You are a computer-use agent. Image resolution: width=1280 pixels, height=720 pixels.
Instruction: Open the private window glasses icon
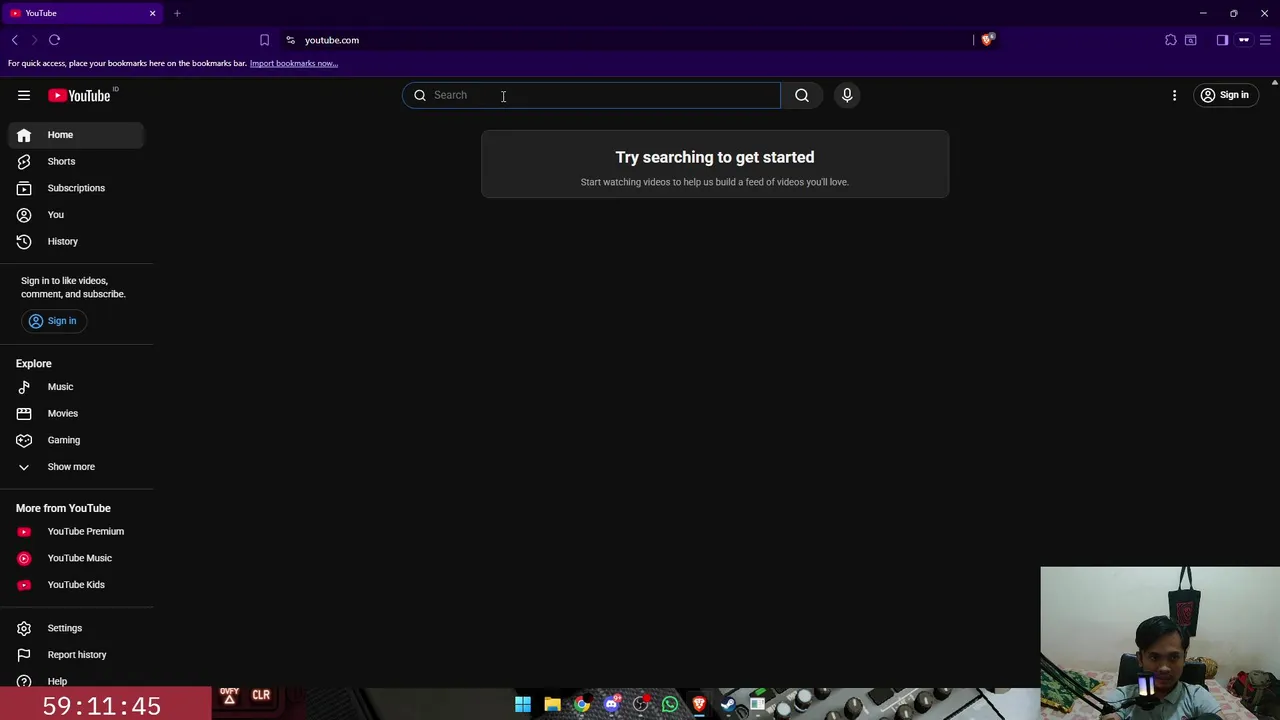point(1244,40)
